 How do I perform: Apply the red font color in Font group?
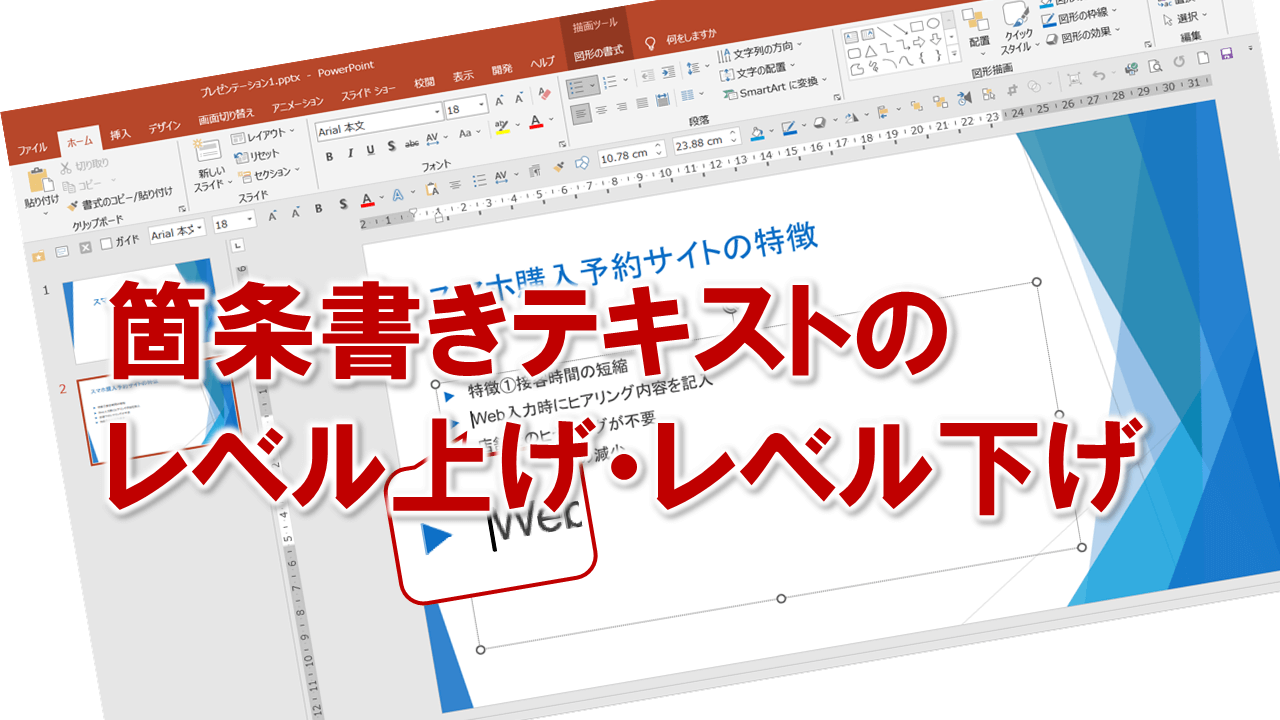pos(537,124)
